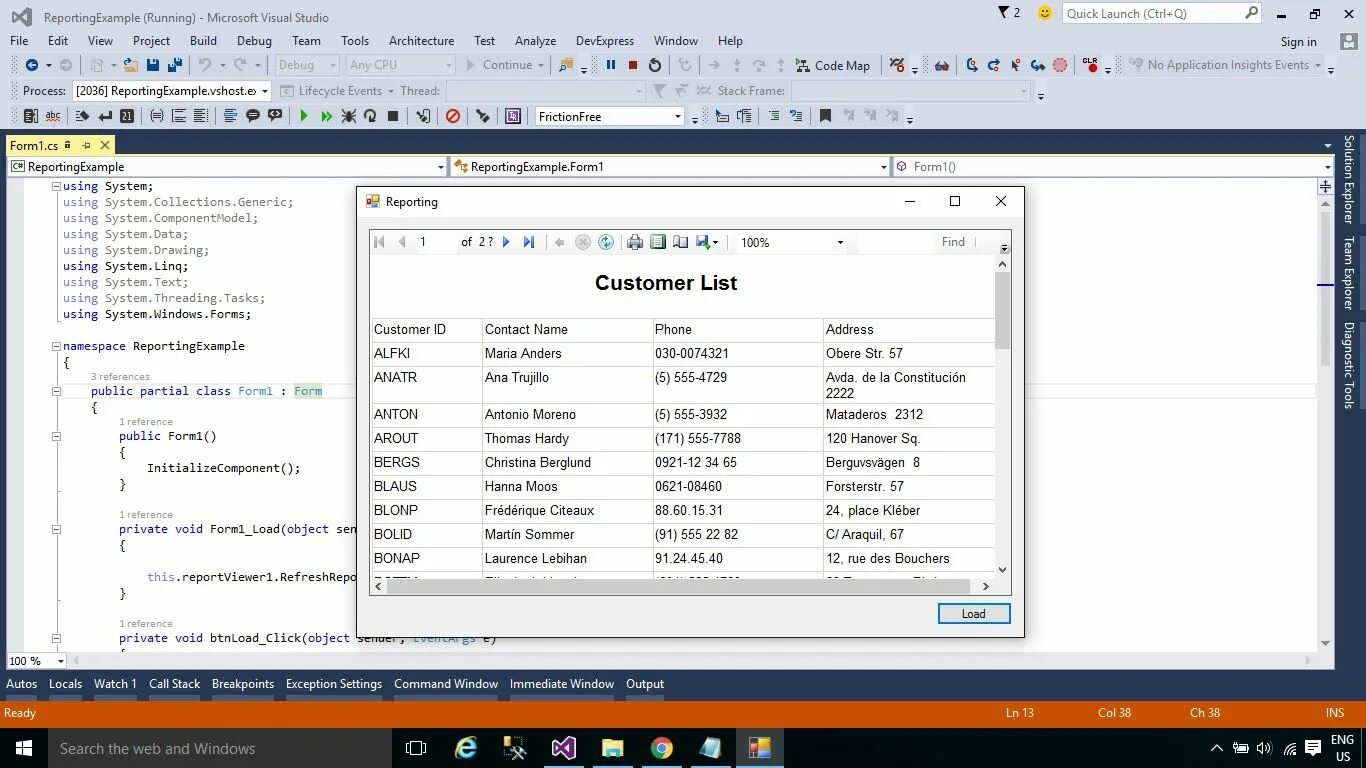1366x768 pixels.
Task: Click the Search the web and Windows box
Action: coord(220,748)
